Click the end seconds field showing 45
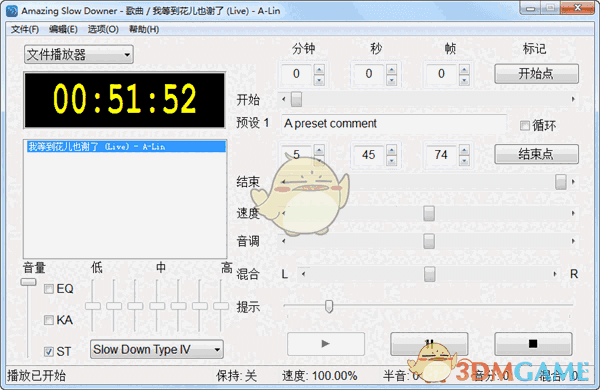Viewport: 600px width, 390px height. [x=369, y=155]
